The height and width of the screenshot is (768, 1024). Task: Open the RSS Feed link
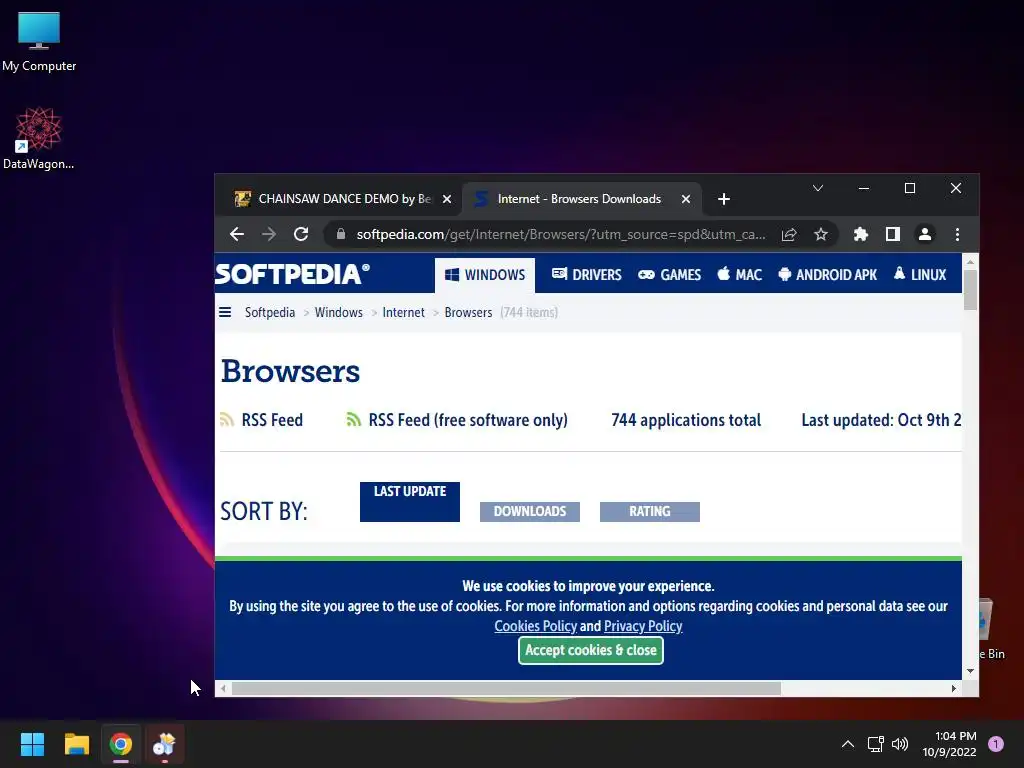click(272, 420)
